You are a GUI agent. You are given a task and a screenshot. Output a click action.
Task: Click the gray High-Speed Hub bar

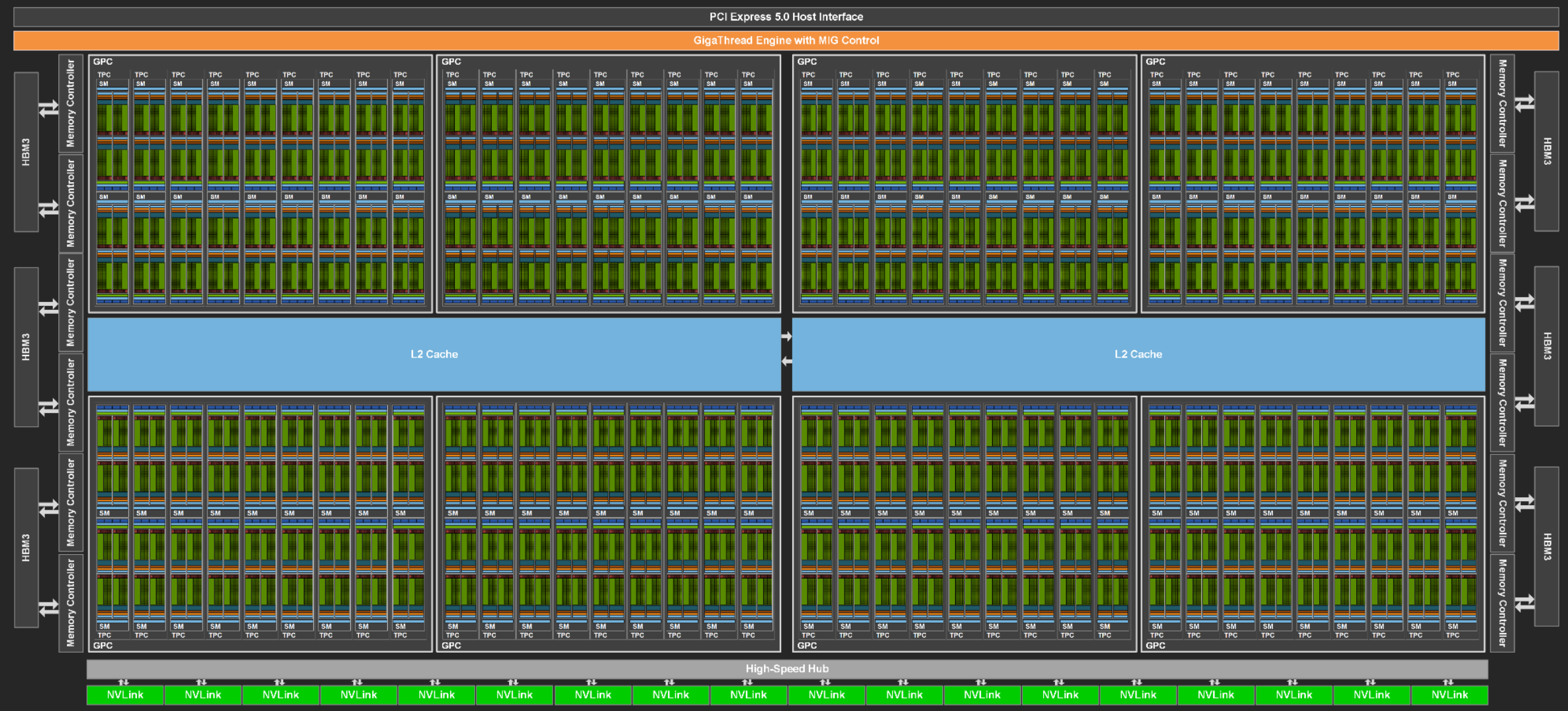(x=786, y=669)
